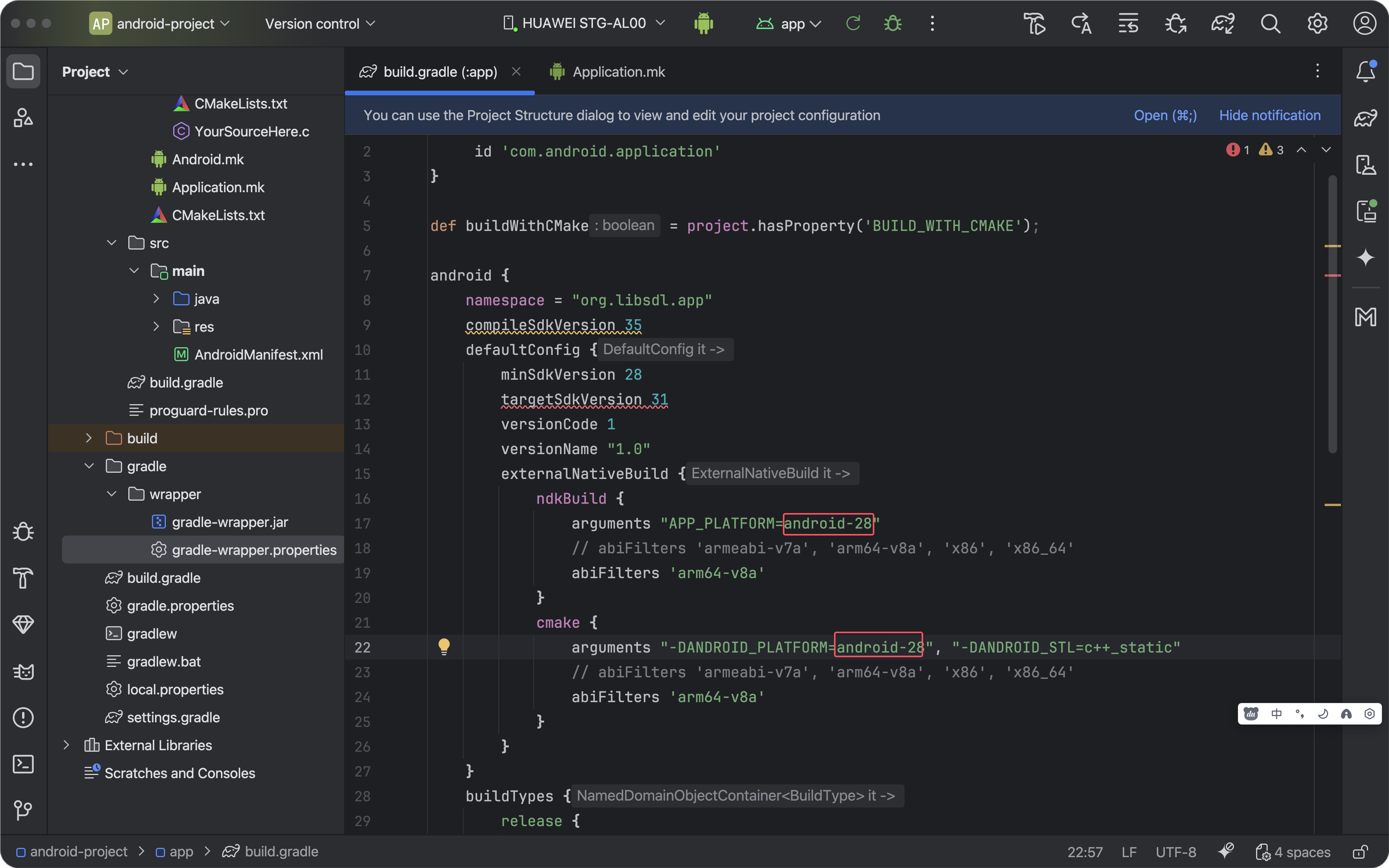This screenshot has height=868, width=1389.
Task: Toggle the Project tool window folder button
Action: click(x=23, y=72)
